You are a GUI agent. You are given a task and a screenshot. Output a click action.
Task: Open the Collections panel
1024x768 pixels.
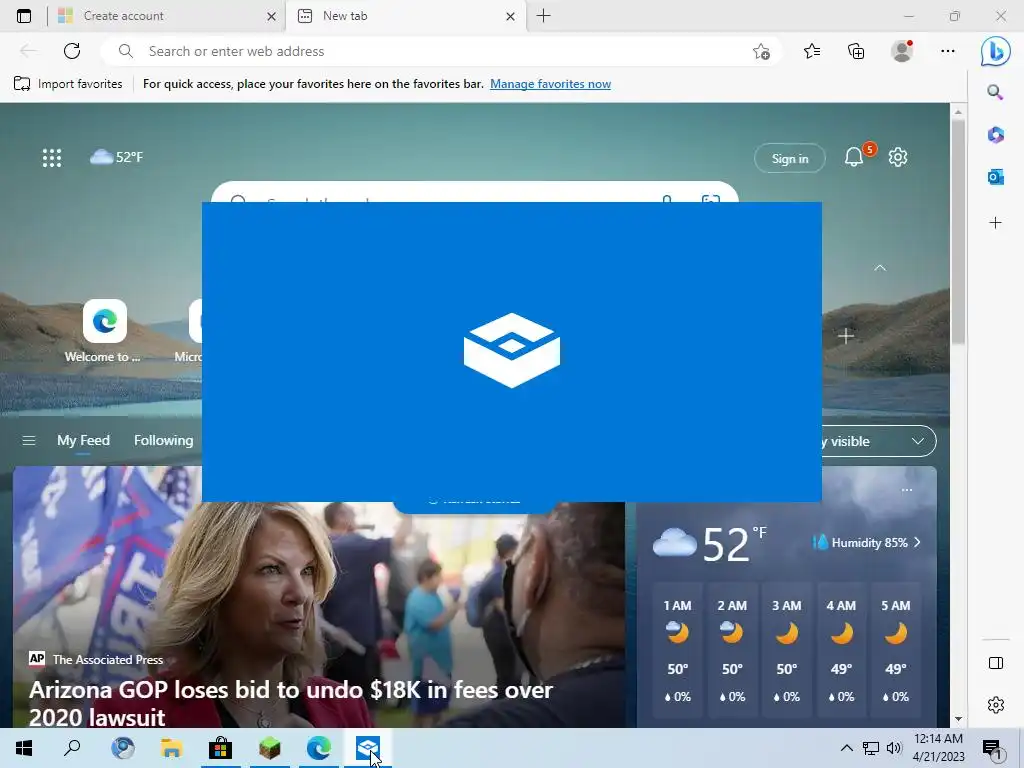coord(856,51)
